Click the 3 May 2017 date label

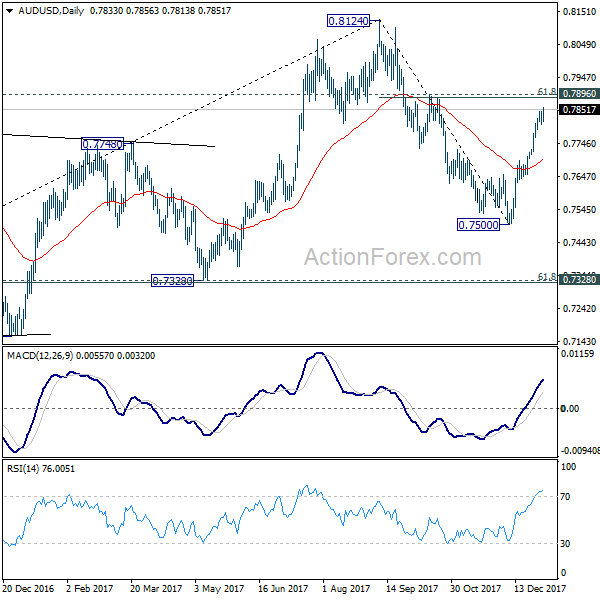click(x=219, y=588)
